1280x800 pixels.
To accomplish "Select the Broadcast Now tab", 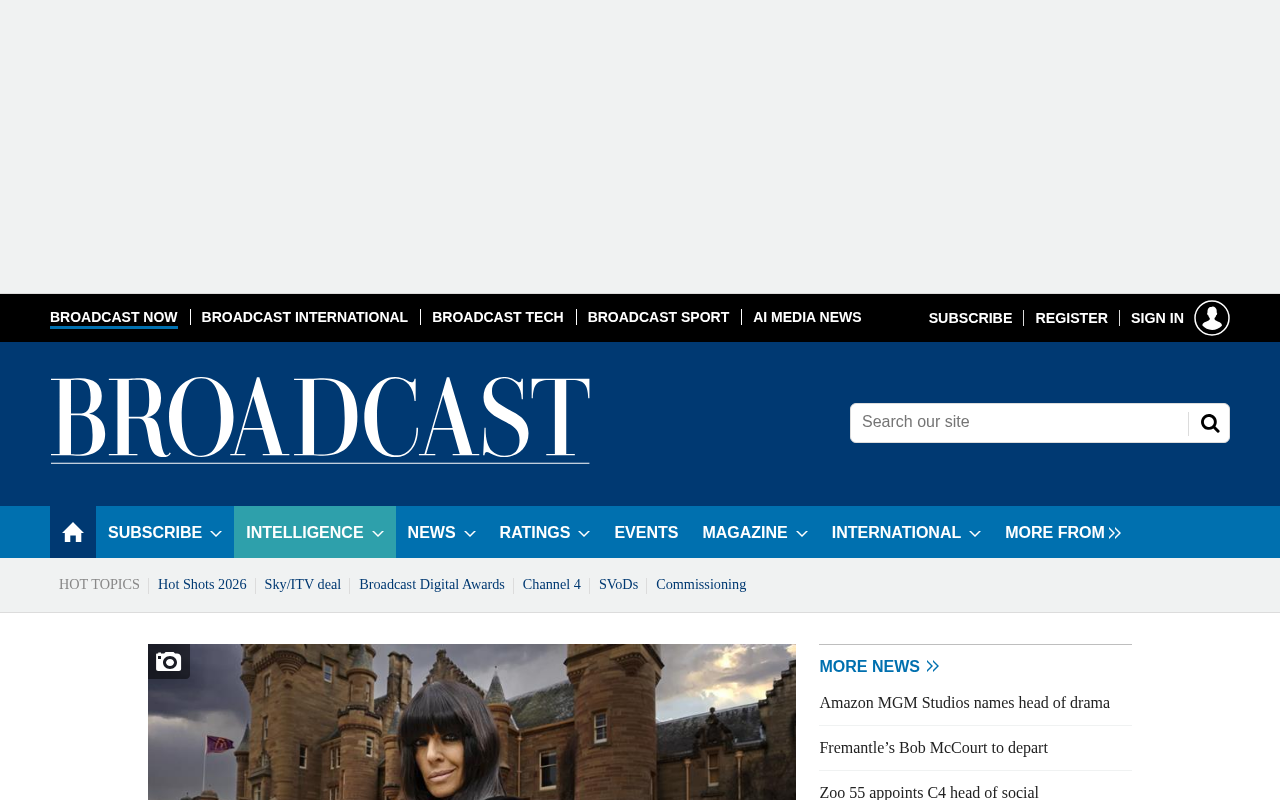I will click(x=114, y=317).
